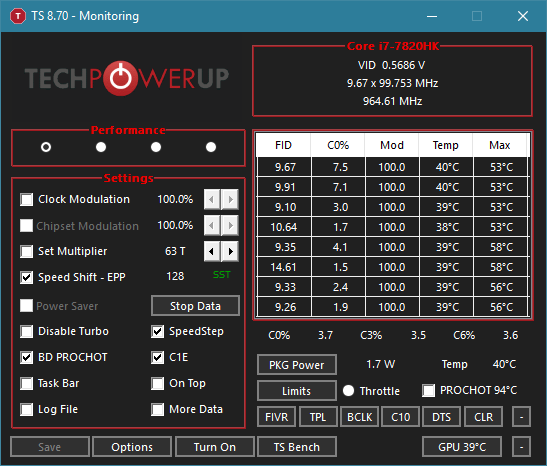Image resolution: width=547 pixels, height=466 pixels.
Task: Click the 964.61 MHz frequency reading
Action: point(392,101)
